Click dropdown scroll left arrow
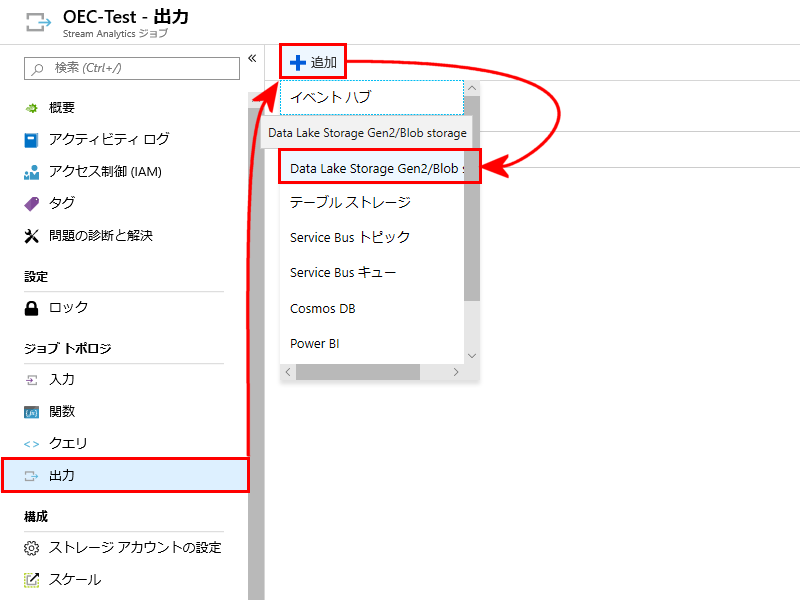Viewport: 800px width, 600px height. click(x=288, y=372)
